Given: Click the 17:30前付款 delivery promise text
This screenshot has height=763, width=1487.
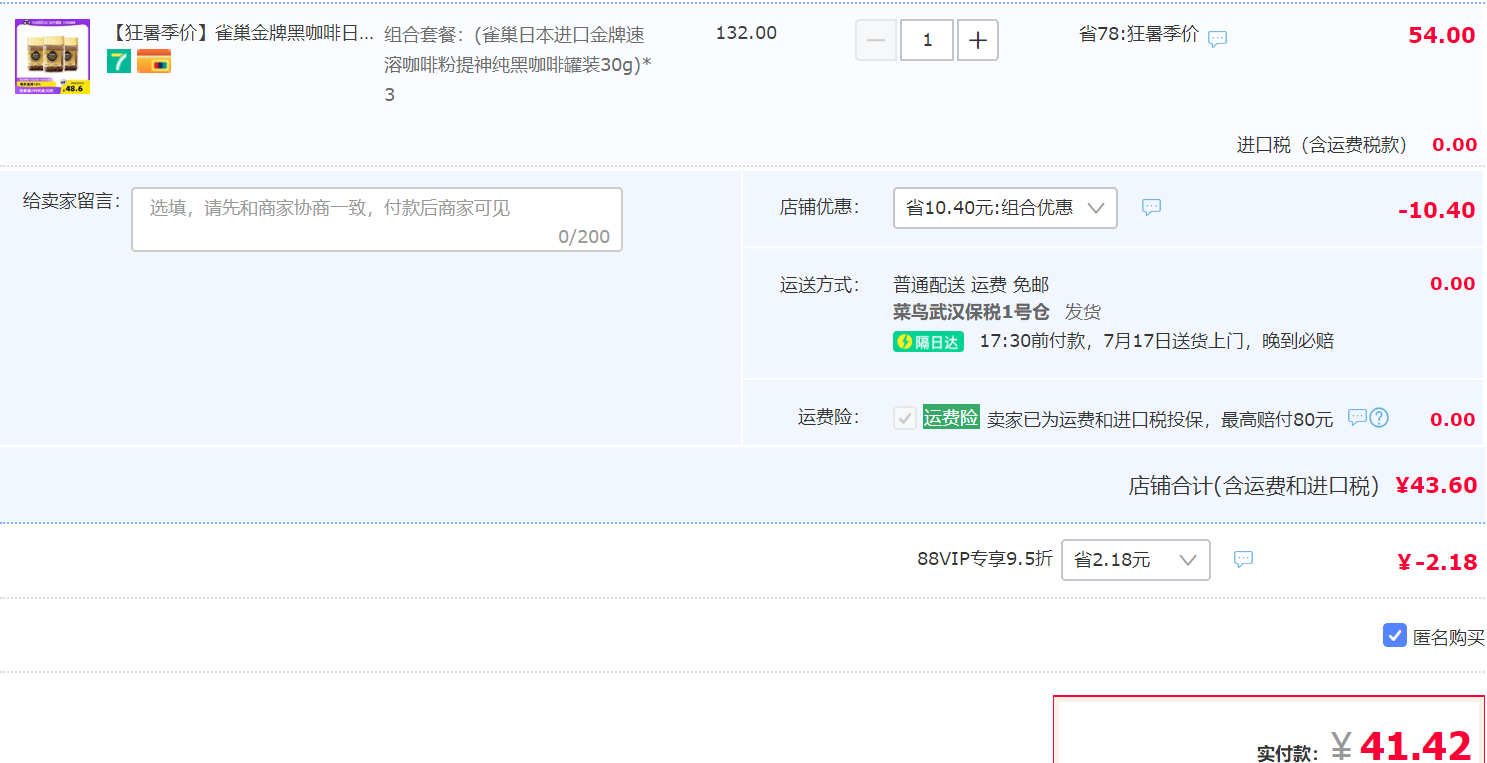Looking at the screenshot, I should 1156,342.
